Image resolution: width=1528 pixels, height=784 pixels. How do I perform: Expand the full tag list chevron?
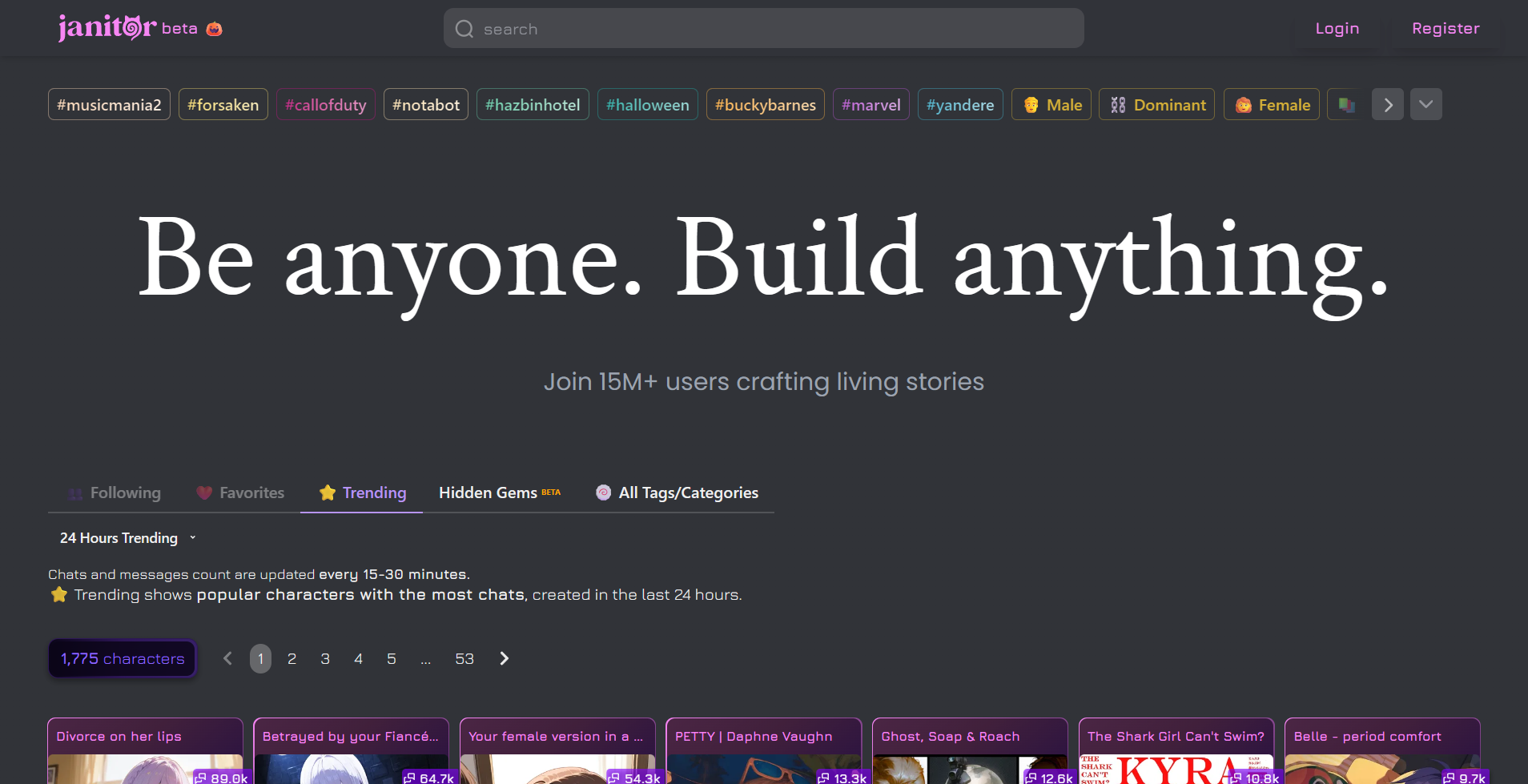[1425, 105]
